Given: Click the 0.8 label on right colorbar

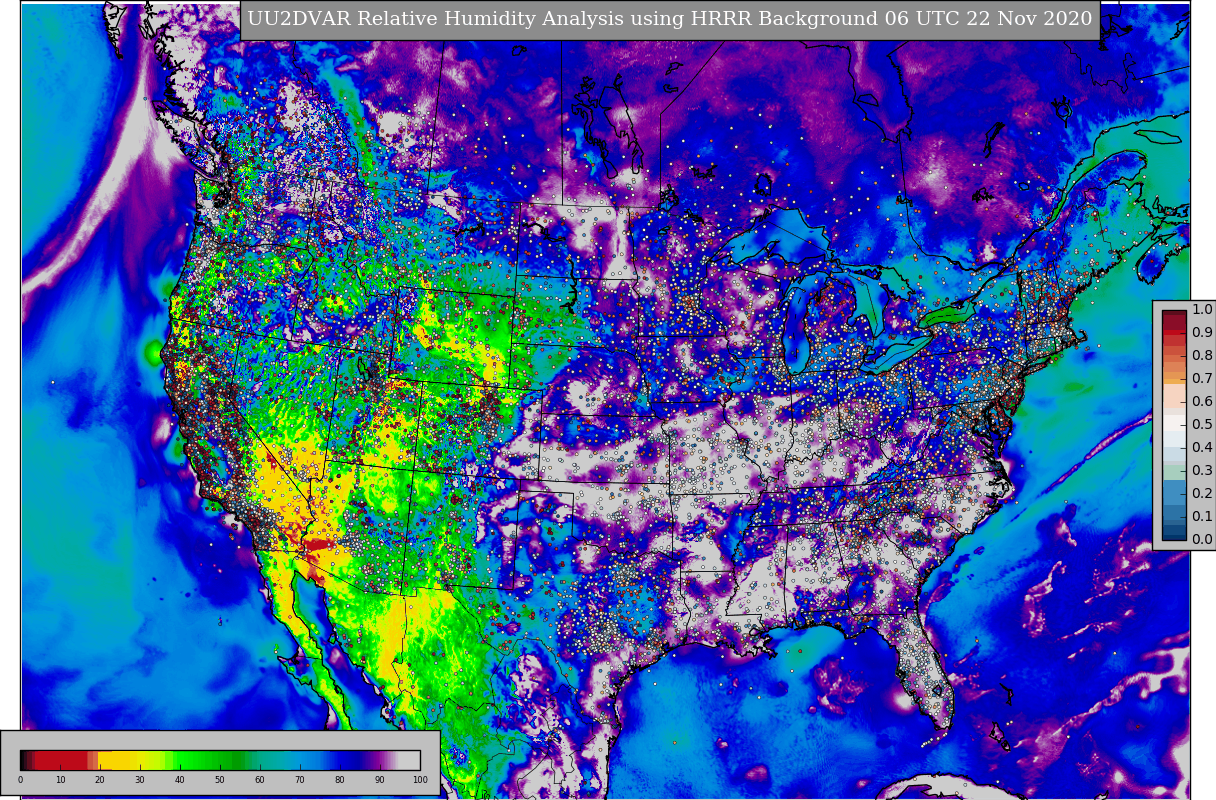Looking at the screenshot, I should coord(1202,356).
